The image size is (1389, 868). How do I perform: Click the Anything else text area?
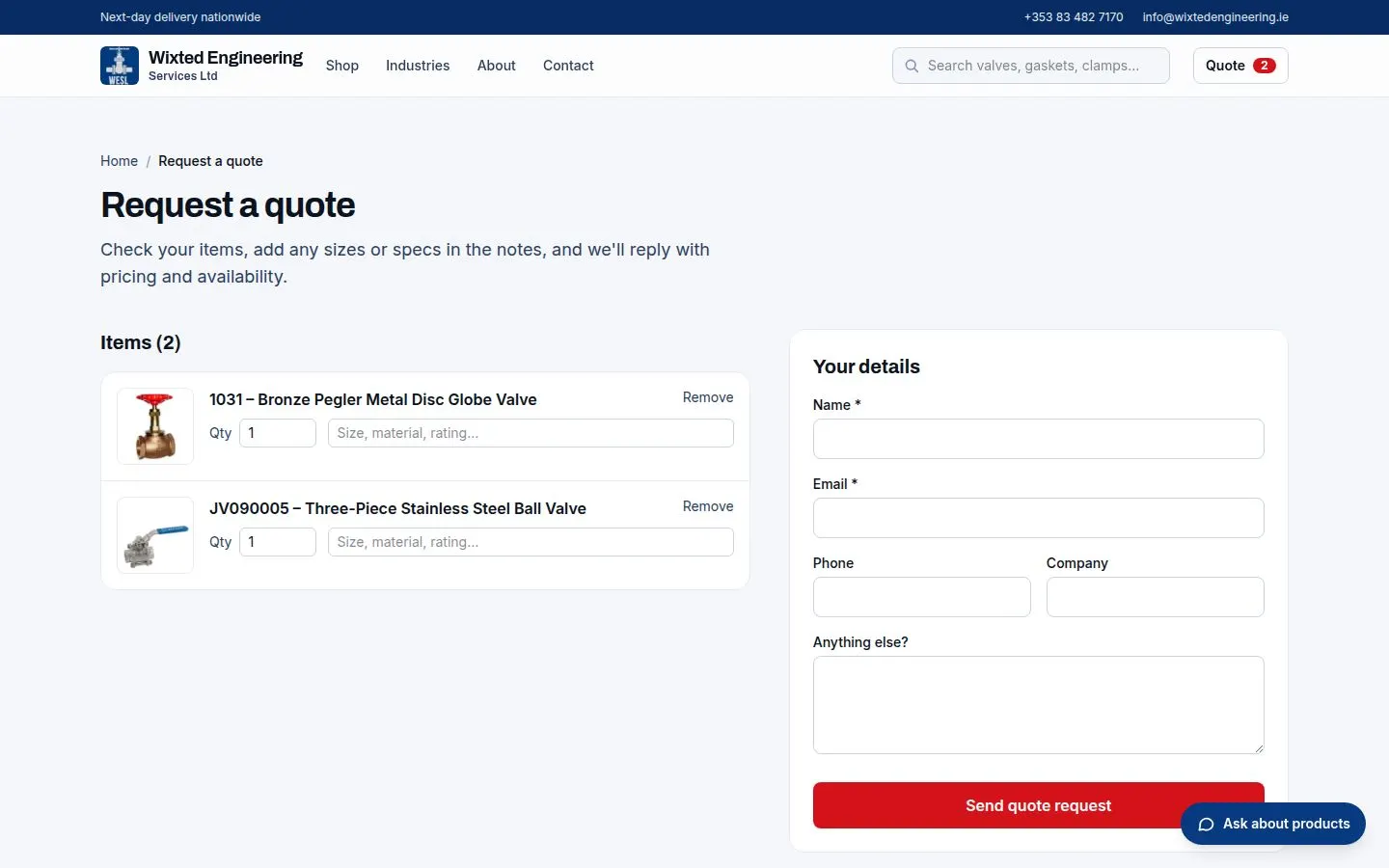point(1039,705)
